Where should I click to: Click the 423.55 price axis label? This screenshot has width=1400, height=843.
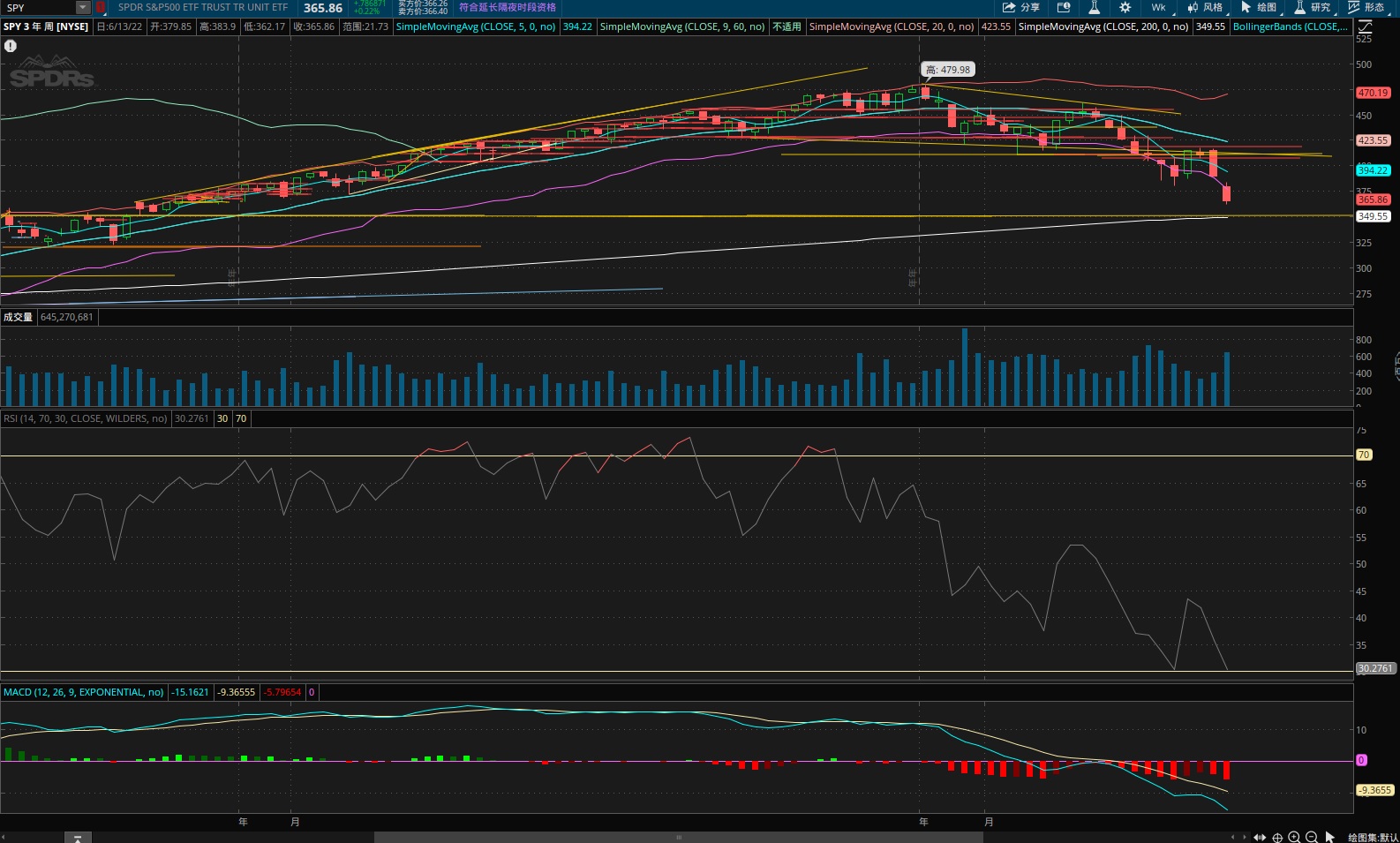[x=1373, y=140]
